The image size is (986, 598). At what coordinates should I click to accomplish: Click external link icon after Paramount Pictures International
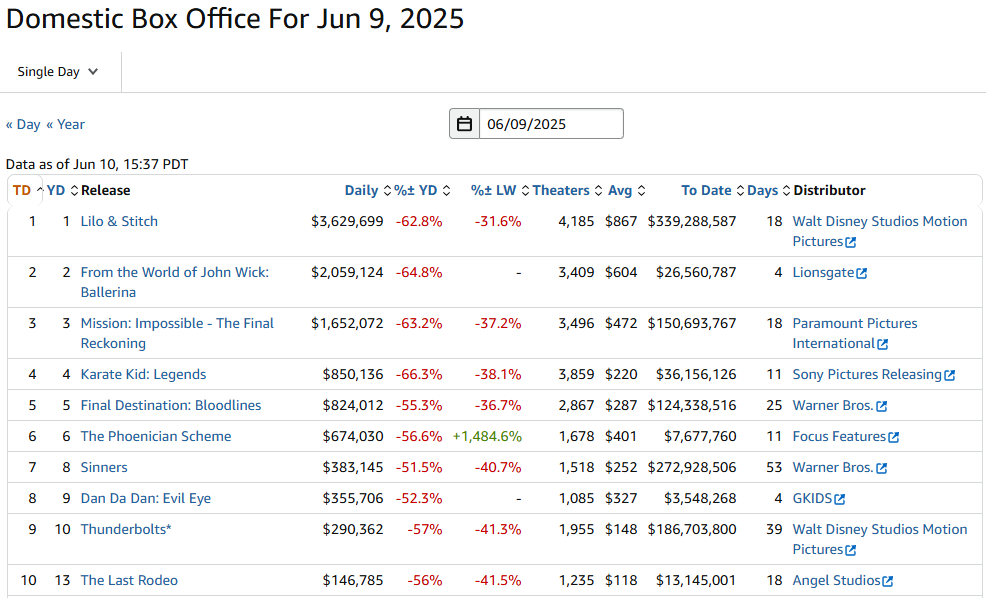tap(882, 345)
